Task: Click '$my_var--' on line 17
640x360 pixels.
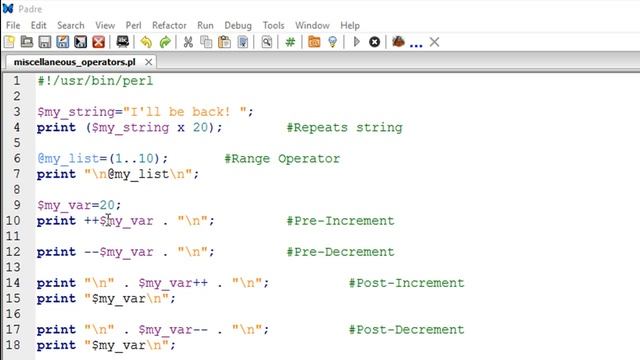Action: (x=173, y=329)
